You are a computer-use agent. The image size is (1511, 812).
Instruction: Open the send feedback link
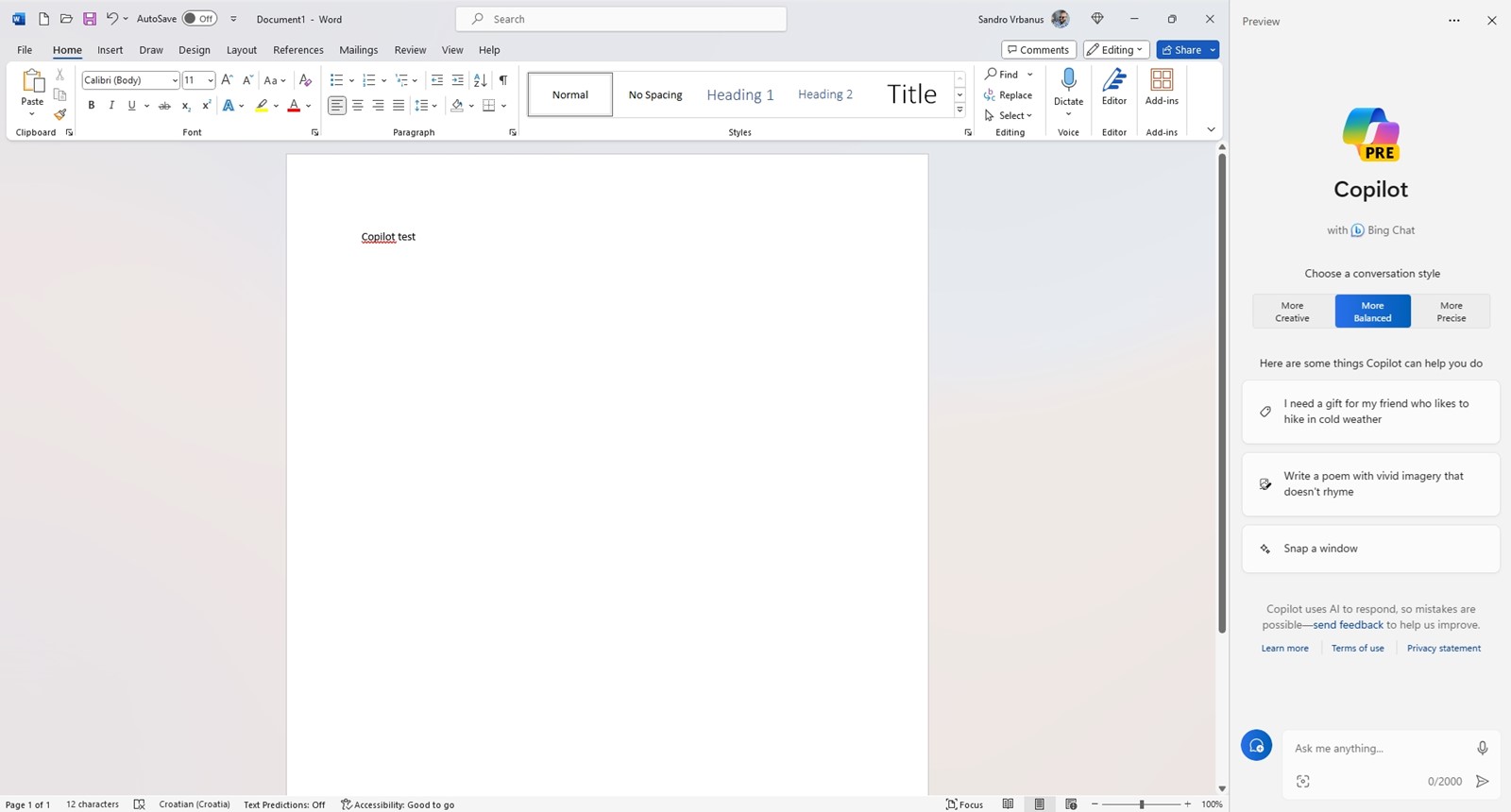point(1348,625)
